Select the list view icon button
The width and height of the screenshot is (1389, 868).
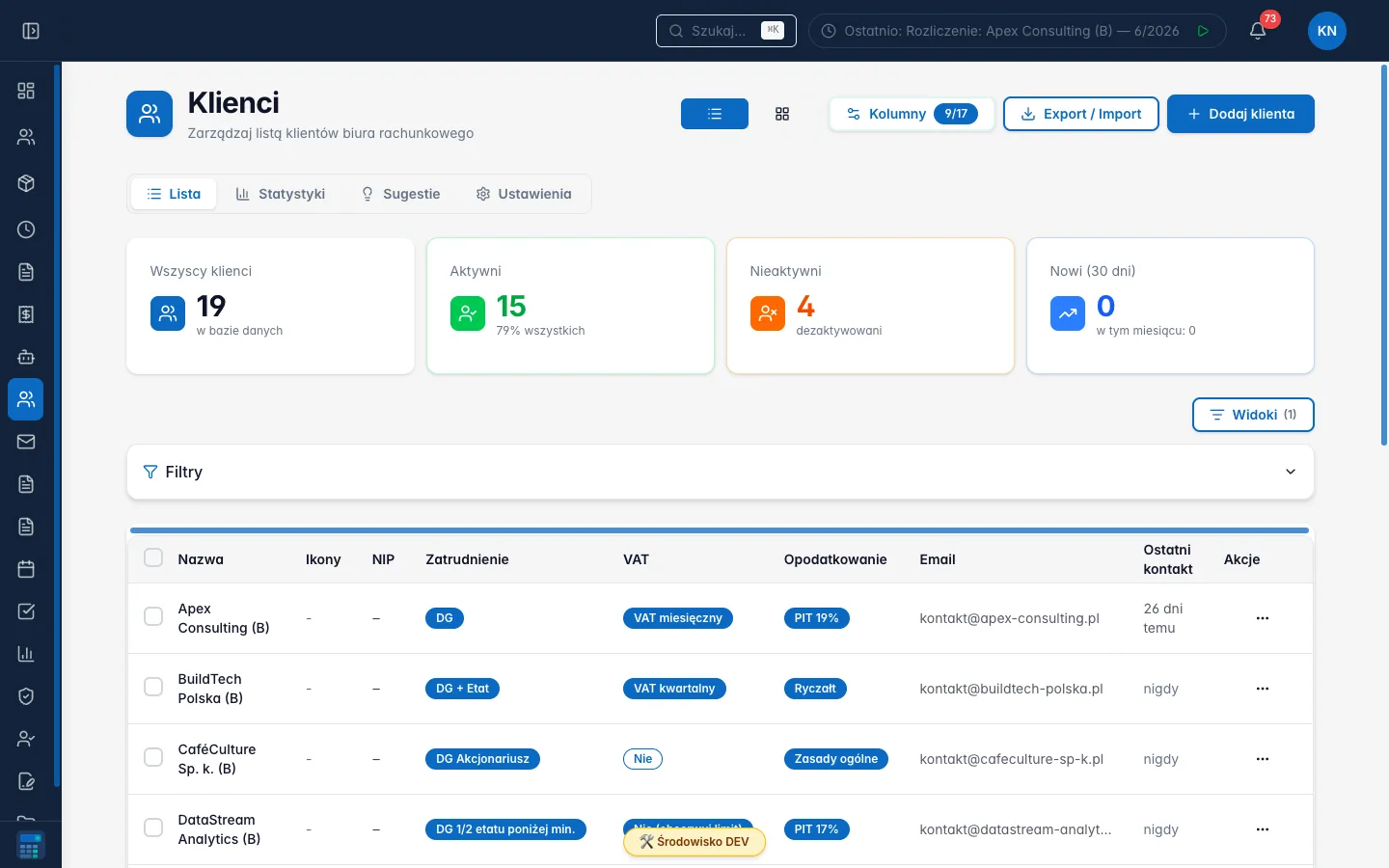(715, 114)
